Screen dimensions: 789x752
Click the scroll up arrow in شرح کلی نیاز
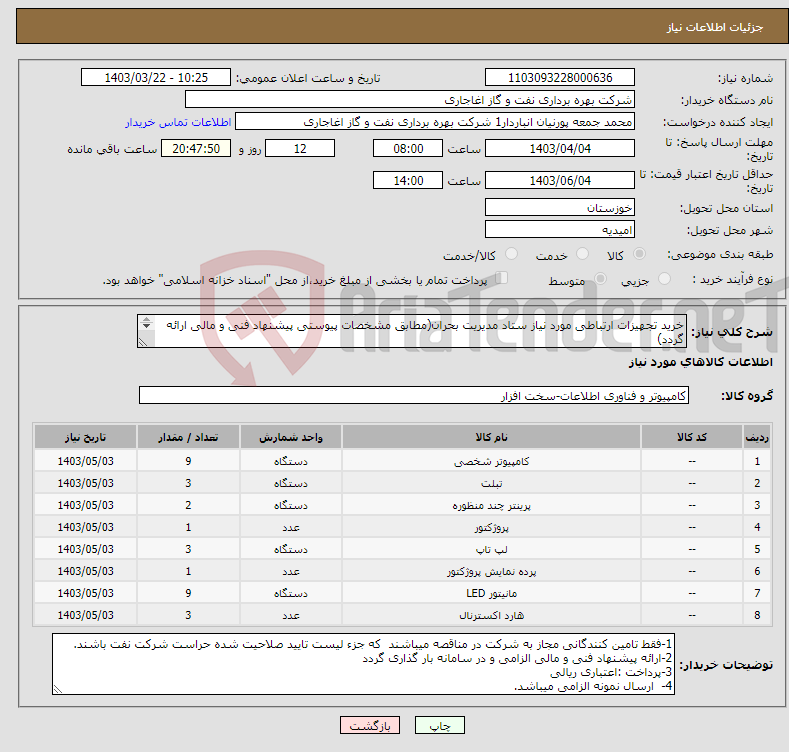click(146, 320)
